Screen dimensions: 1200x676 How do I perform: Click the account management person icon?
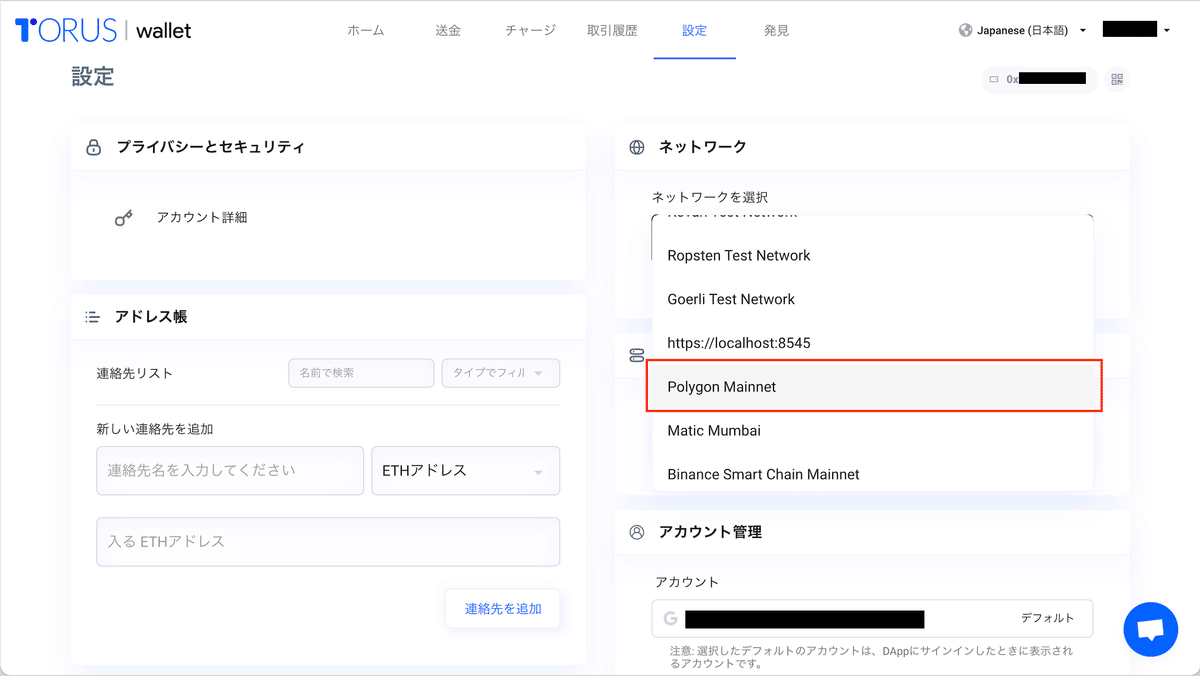(637, 532)
